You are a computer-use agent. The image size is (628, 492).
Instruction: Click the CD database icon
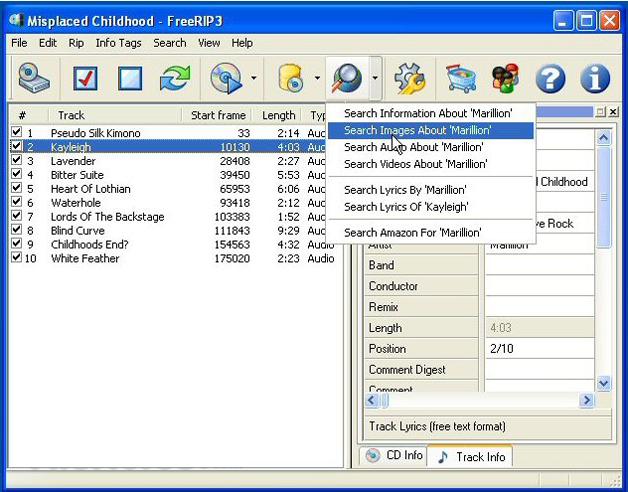click(x=292, y=78)
